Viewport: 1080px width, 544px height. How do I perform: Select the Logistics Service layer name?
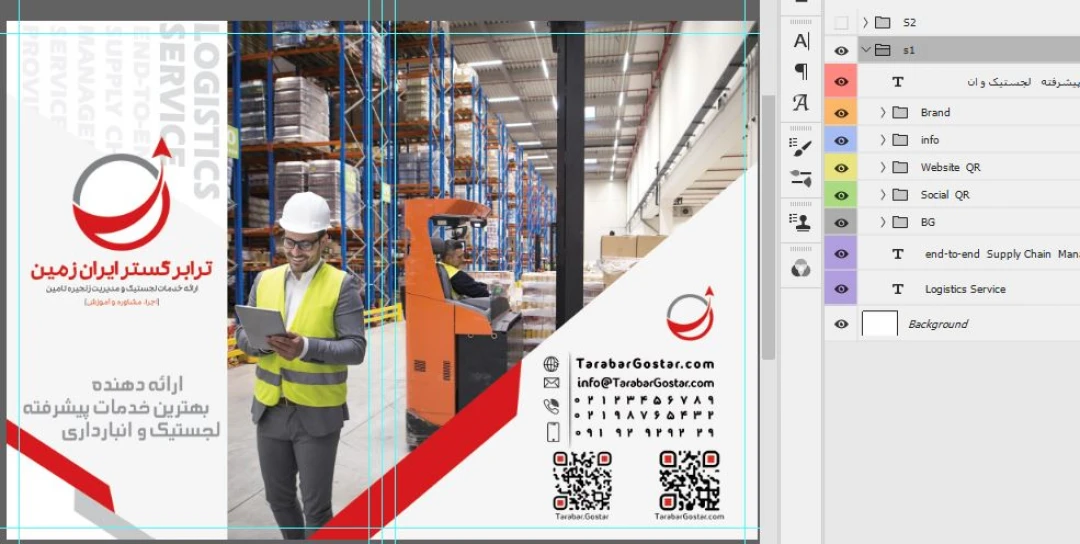point(965,289)
